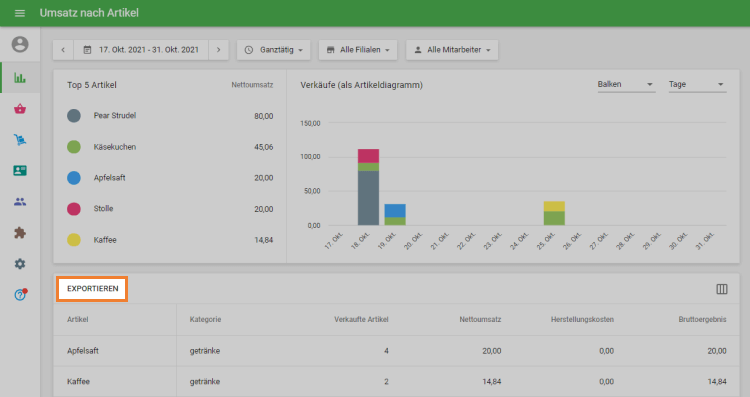
Task: Click the Pear Strudel gray color dot
Action: [x=74, y=116]
